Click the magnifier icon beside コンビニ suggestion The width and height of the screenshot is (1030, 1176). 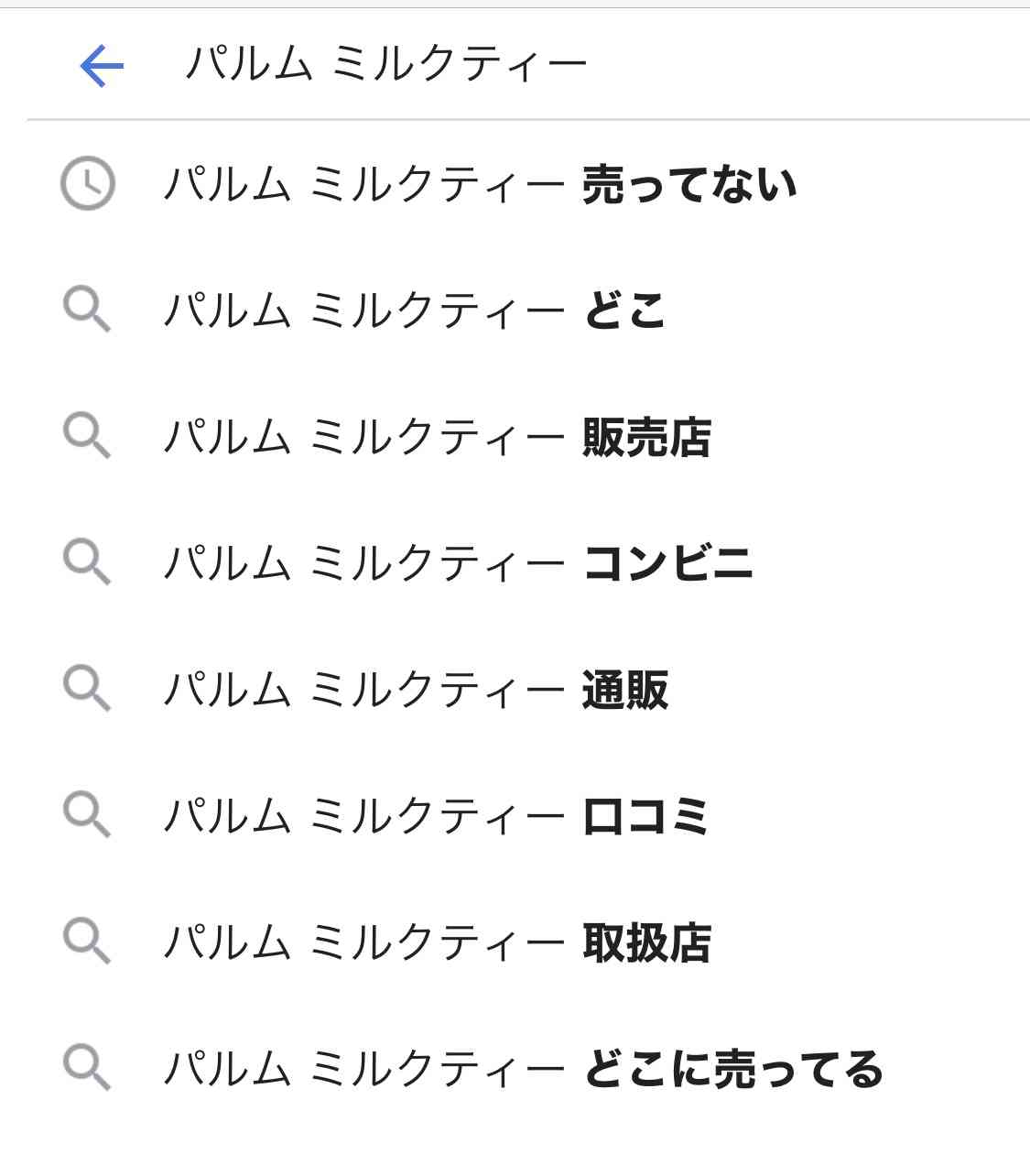click(x=87, y=562)
